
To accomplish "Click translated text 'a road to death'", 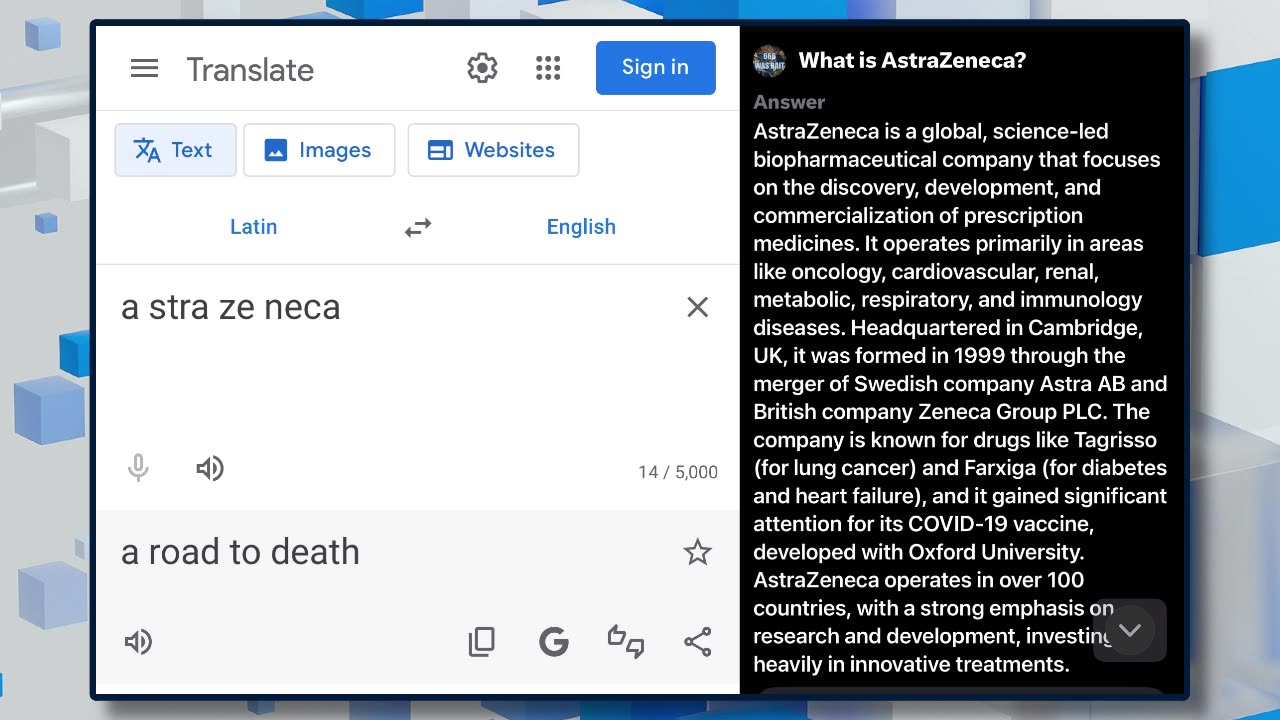I will pos(240,552).
